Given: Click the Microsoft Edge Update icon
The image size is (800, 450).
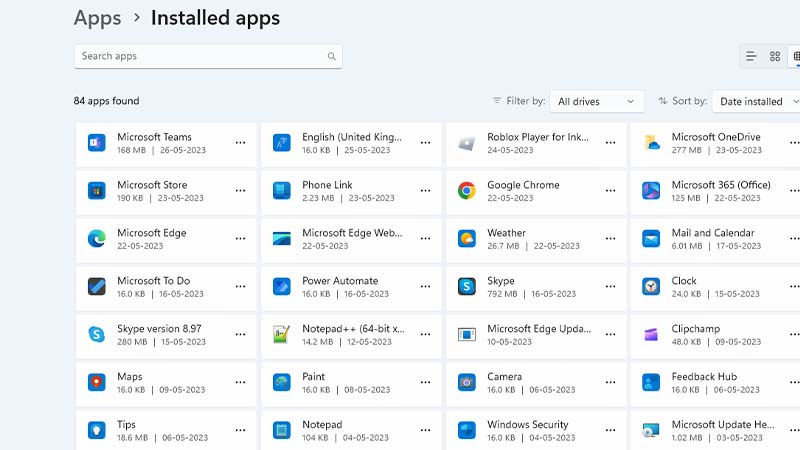Looking at the screenshot, I should tap(466, 335).
